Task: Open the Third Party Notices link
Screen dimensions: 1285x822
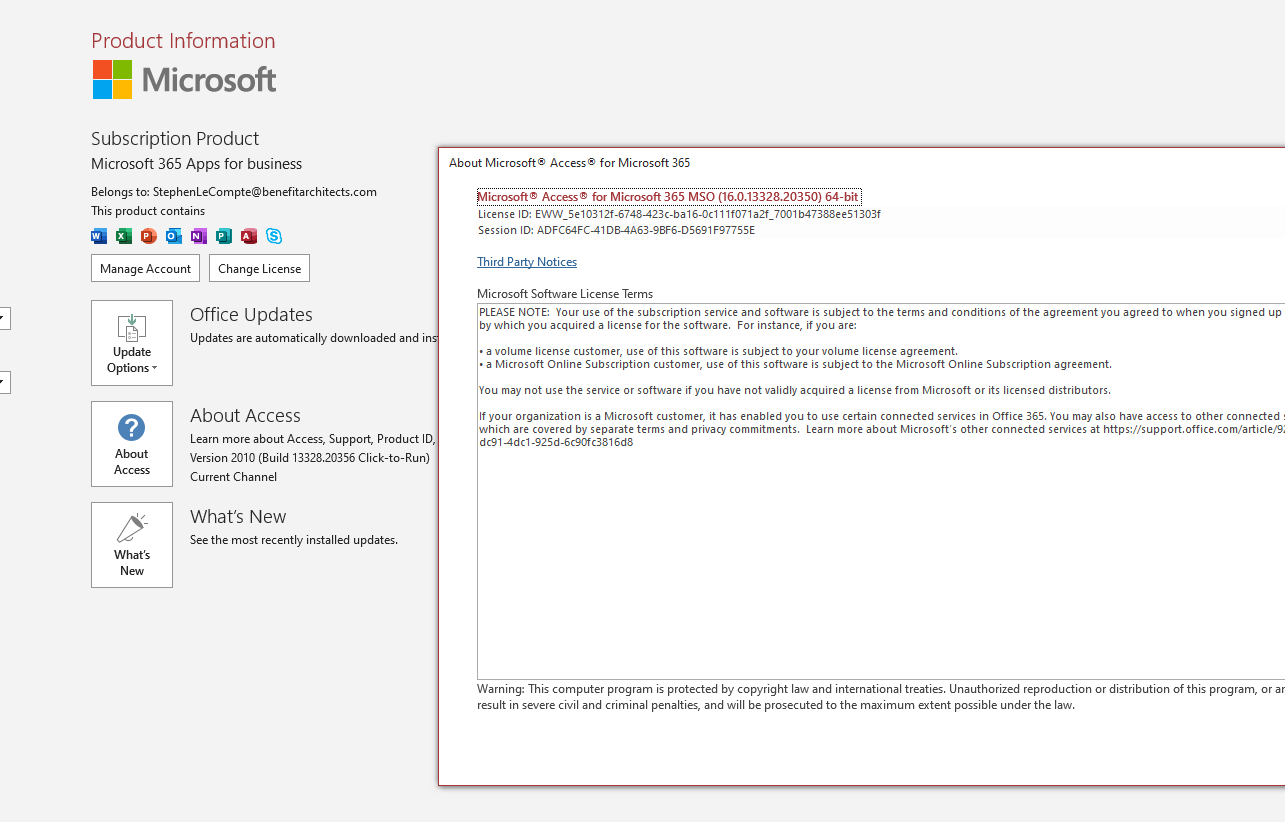Action: point(527,262)
